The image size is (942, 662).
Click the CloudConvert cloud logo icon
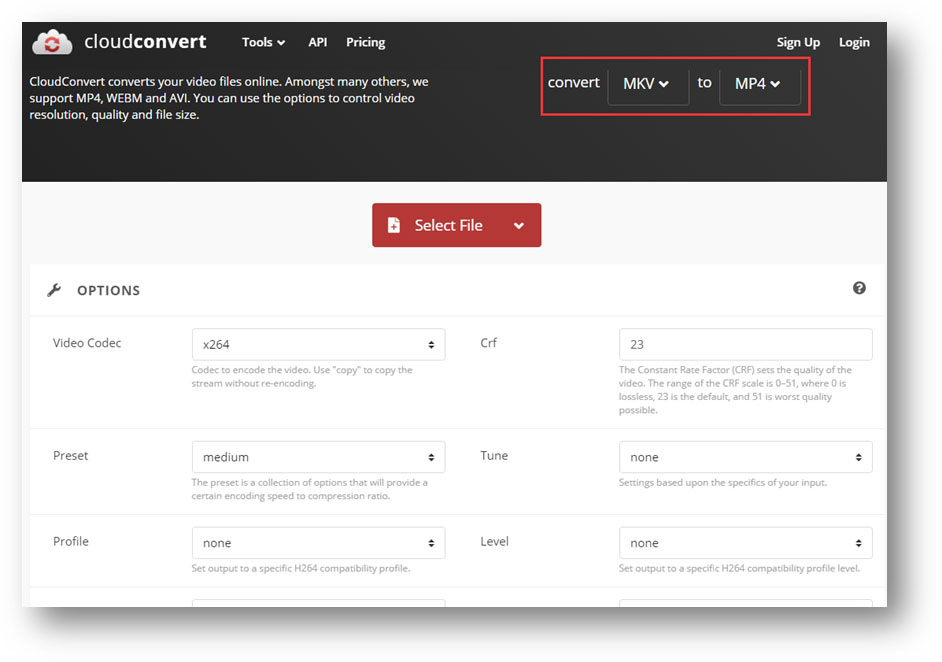[x=52, y=42]
